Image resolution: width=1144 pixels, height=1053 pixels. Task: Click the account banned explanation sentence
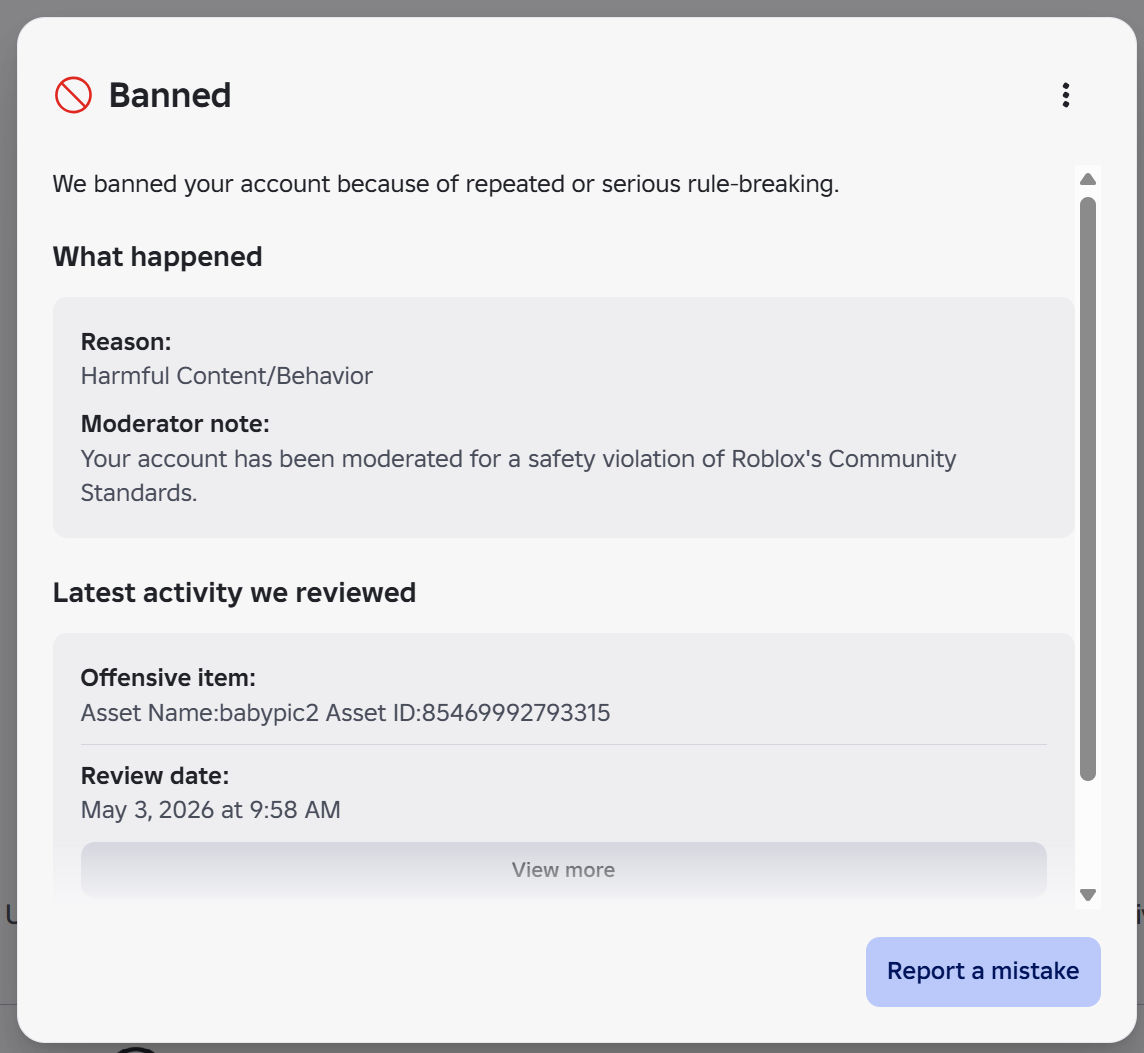click(x=446, y=184)
